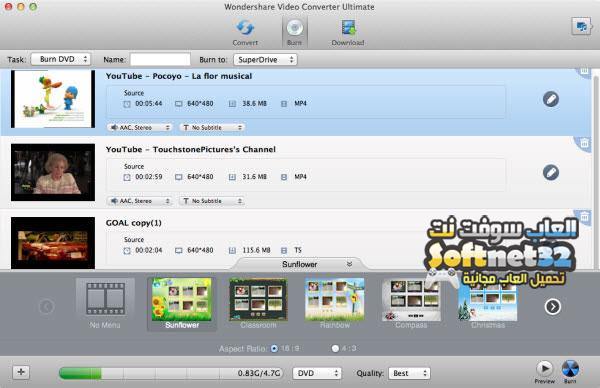Screen dimensions: 600x388
Task: Click the Burn button at bottom right
Action: click(570, 372)
